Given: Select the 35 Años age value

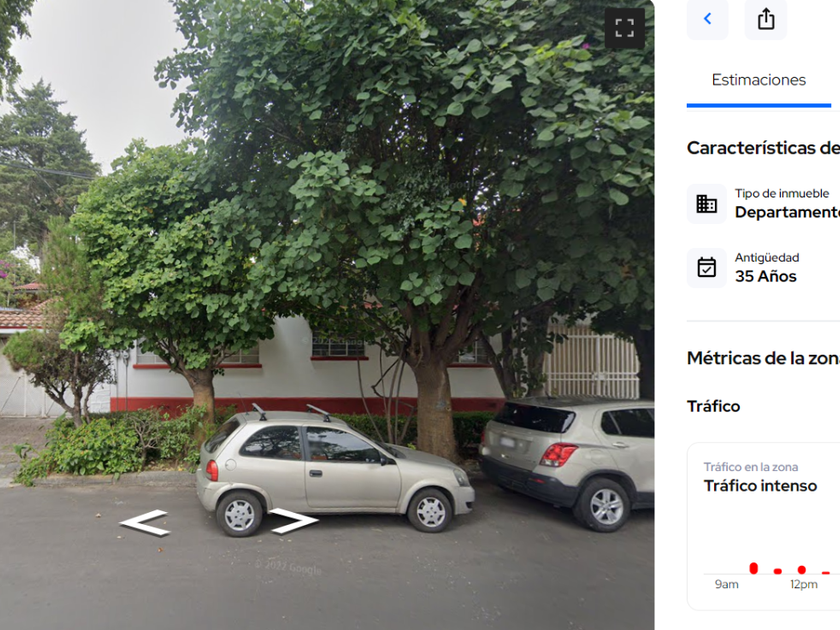Looking at the screenshot, I should coord(766,276).
